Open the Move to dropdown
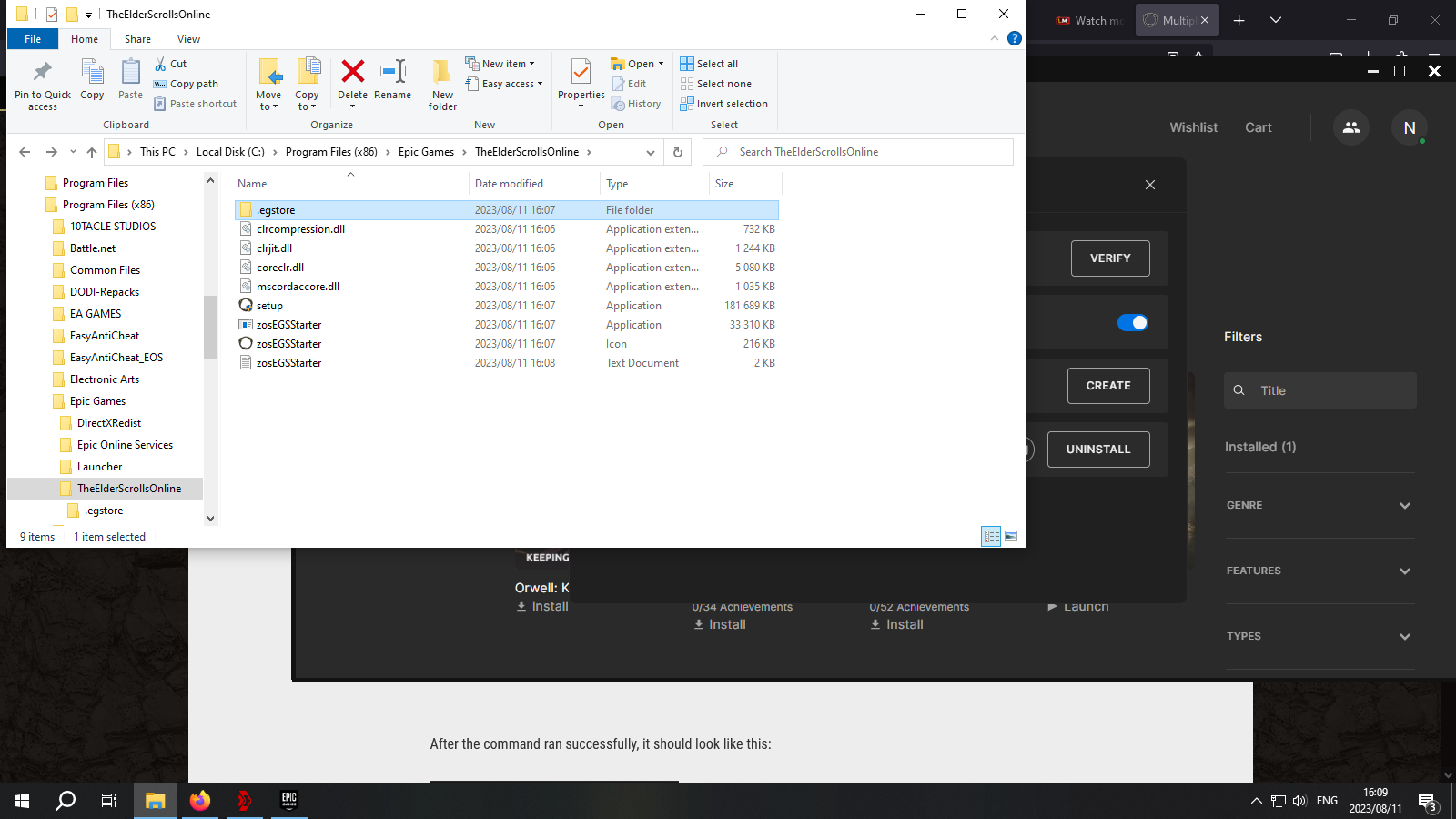Screen dimensions: 1456x819 pyautogui.click(x=268, y=85)
